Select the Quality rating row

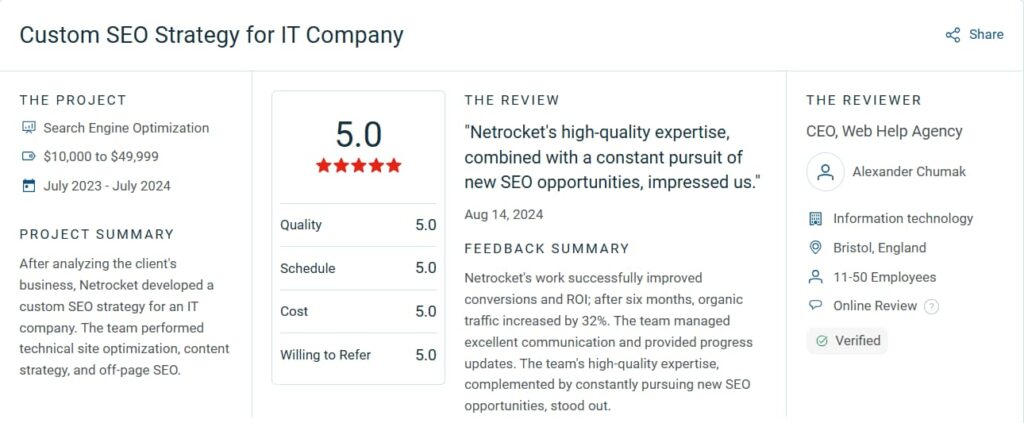[358, 225]
